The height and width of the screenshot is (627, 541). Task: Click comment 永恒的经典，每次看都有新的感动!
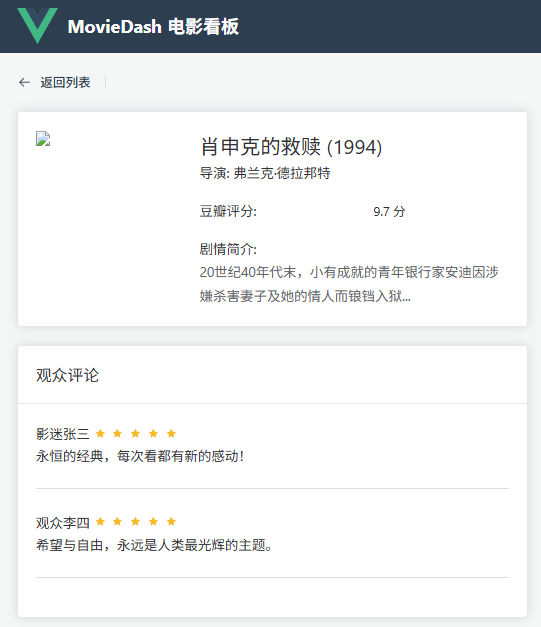(140, 456)
